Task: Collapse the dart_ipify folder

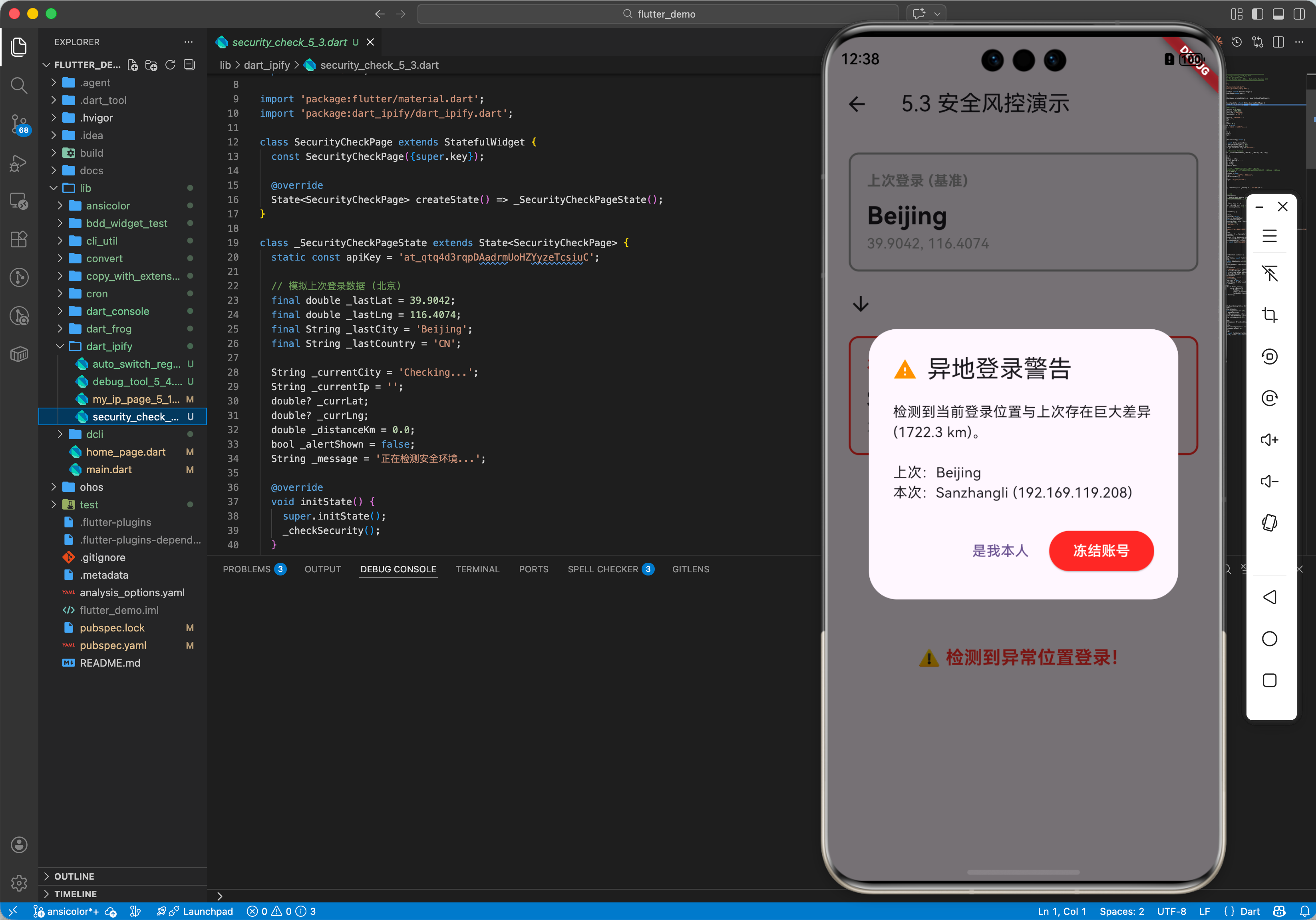Action: pos(109,346)
